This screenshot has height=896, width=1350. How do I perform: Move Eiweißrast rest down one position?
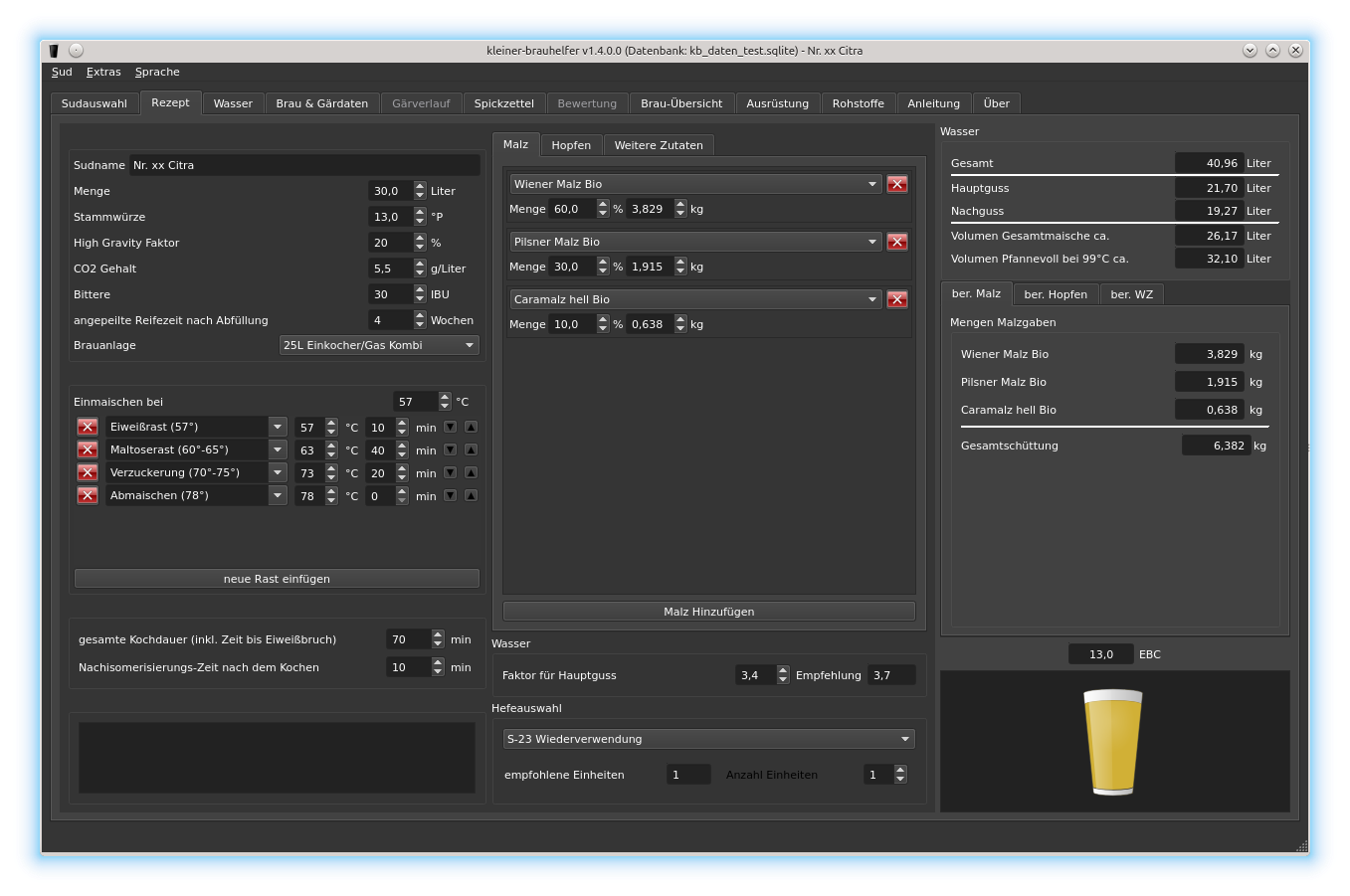point(451,427)
